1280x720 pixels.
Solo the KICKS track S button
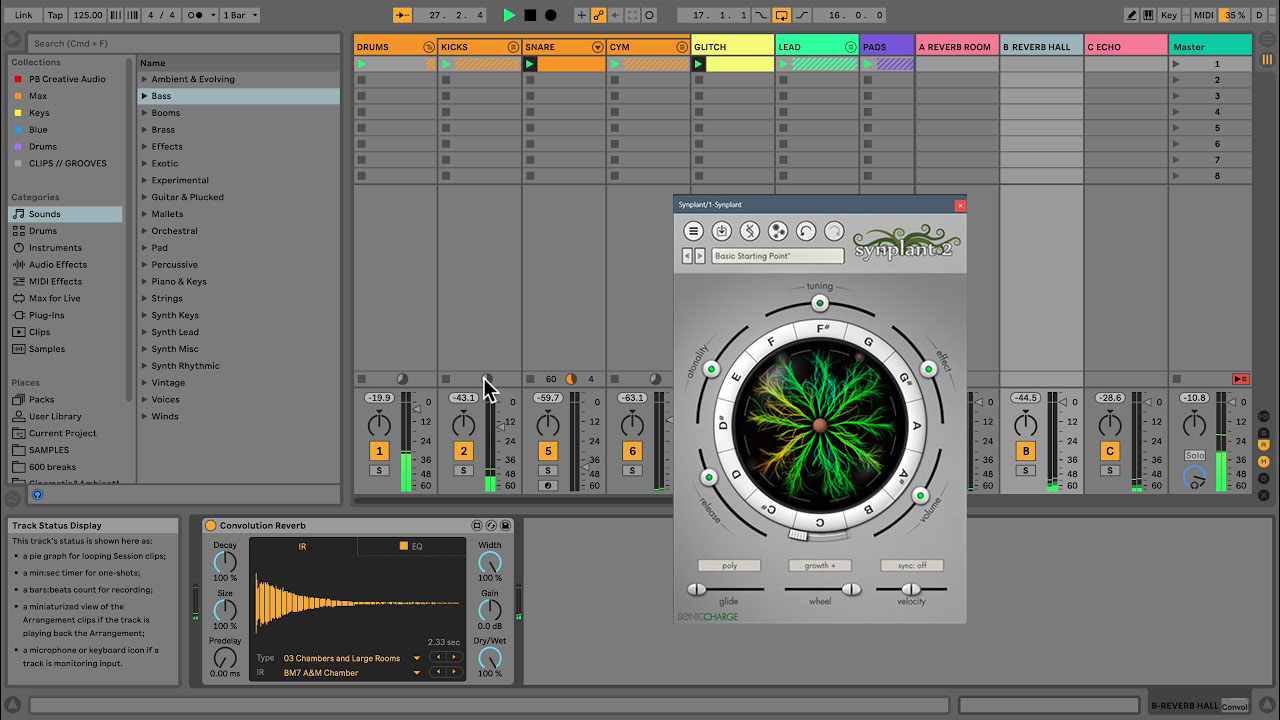[x=464, y=470]
